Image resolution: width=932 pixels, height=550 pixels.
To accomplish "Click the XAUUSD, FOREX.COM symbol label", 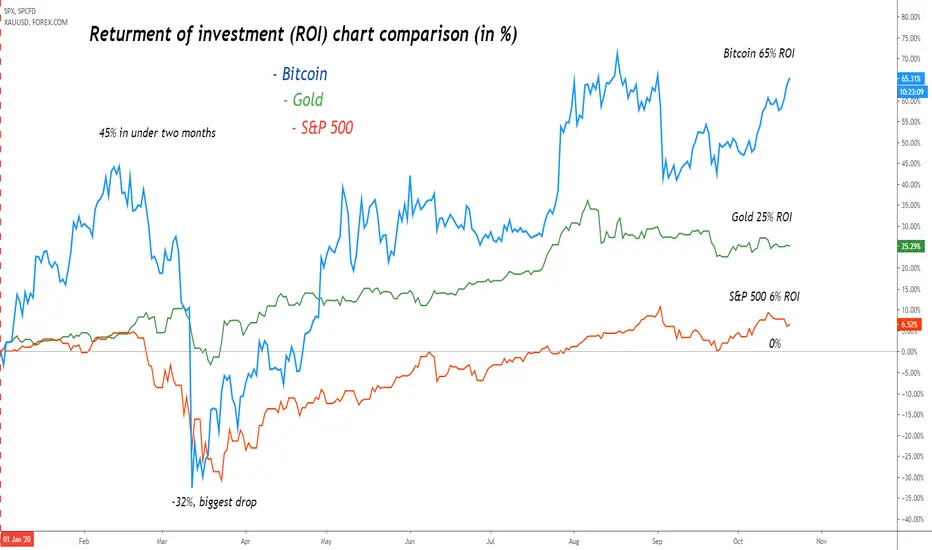I will [x=36, y=23].
